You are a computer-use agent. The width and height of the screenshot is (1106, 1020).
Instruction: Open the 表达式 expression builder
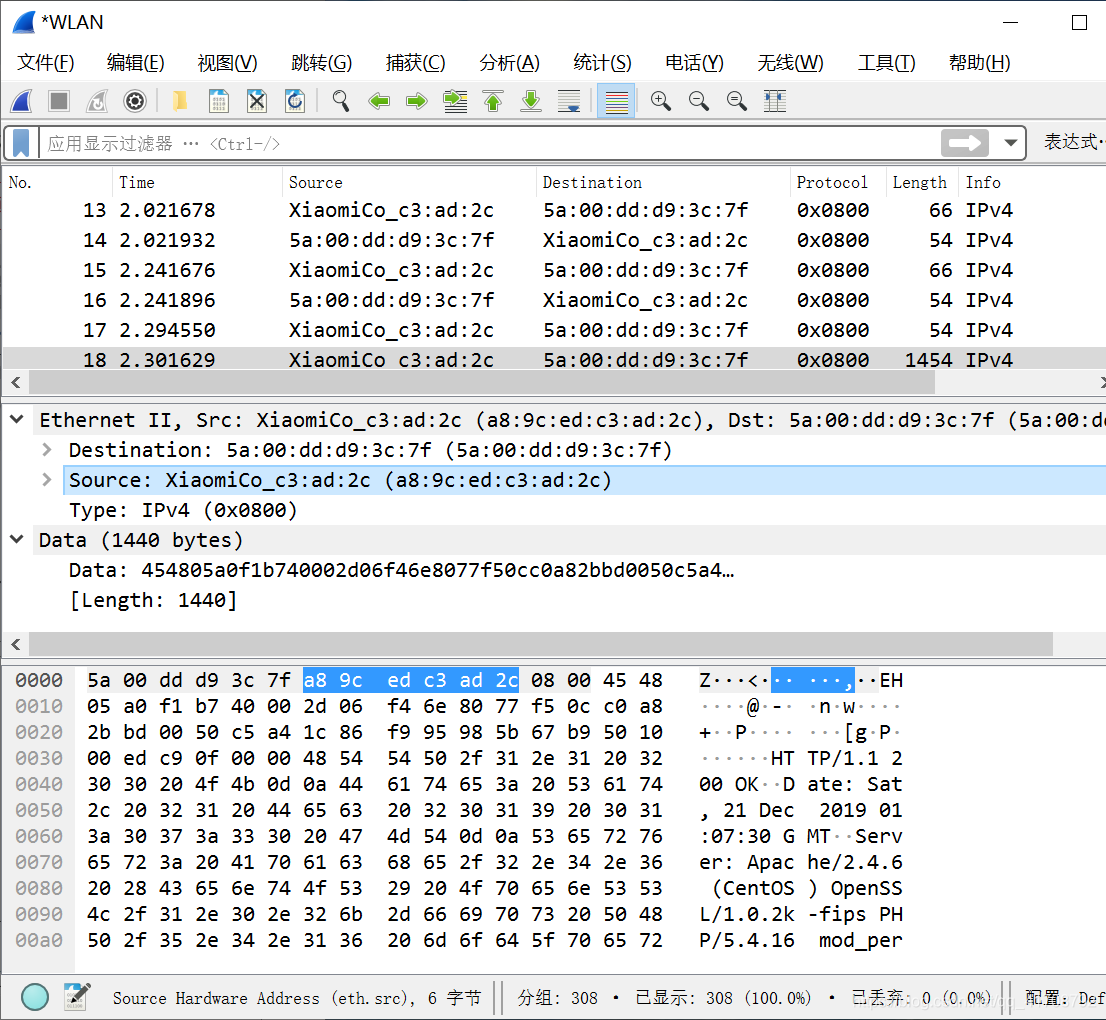[1074, 142]
